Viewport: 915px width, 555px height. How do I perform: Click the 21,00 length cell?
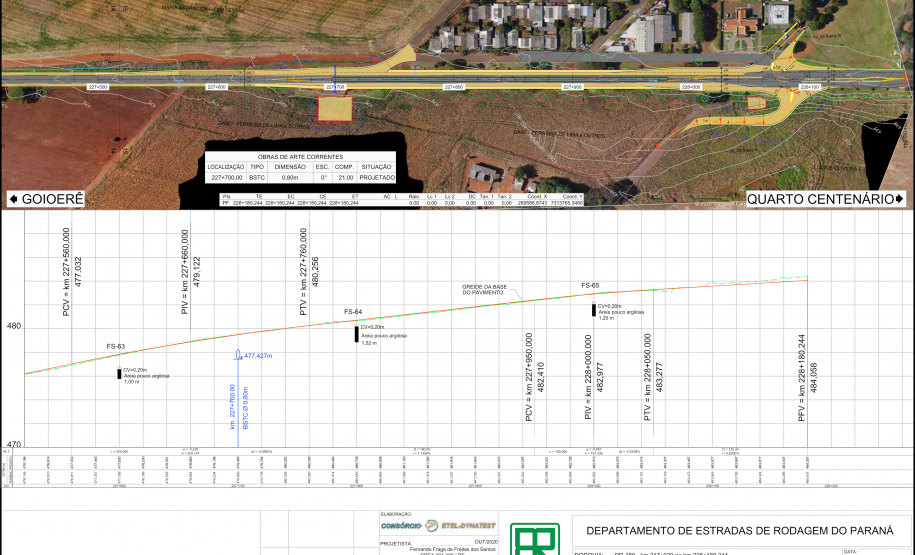[345, 177]
